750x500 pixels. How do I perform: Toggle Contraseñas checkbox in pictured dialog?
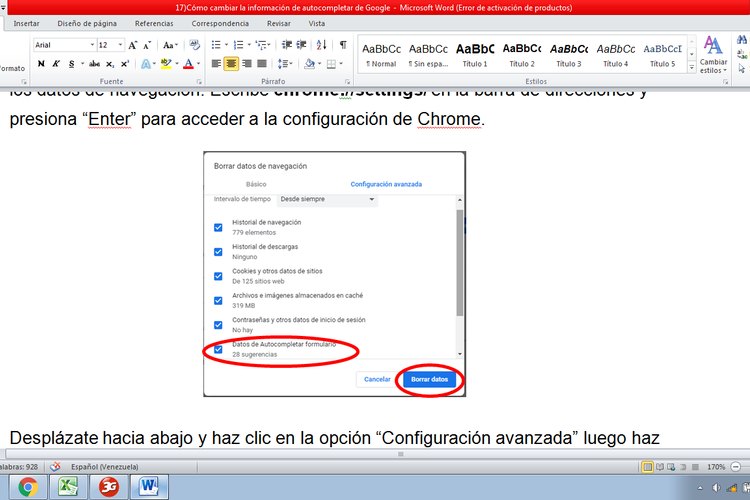[x=218, y=325]
